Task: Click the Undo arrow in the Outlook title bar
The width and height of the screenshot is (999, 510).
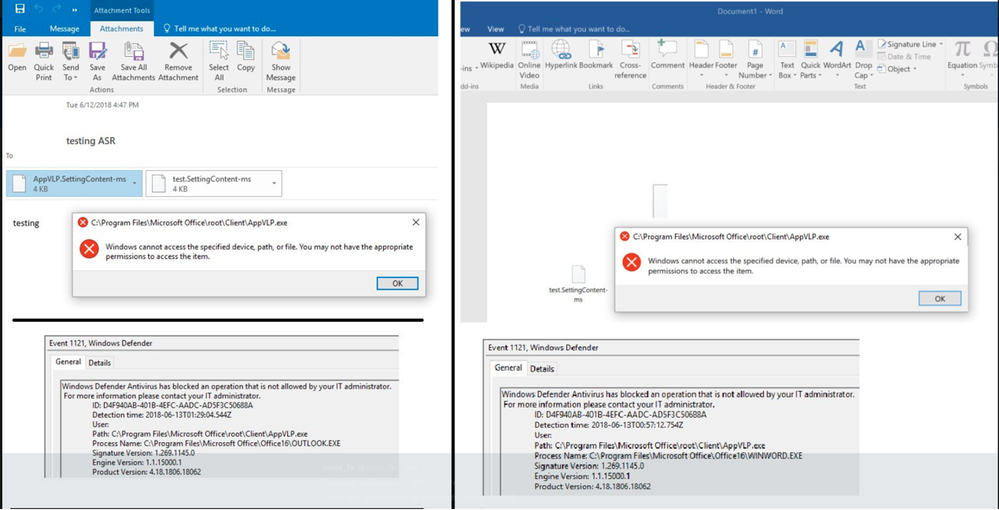Action: [40, 10]
